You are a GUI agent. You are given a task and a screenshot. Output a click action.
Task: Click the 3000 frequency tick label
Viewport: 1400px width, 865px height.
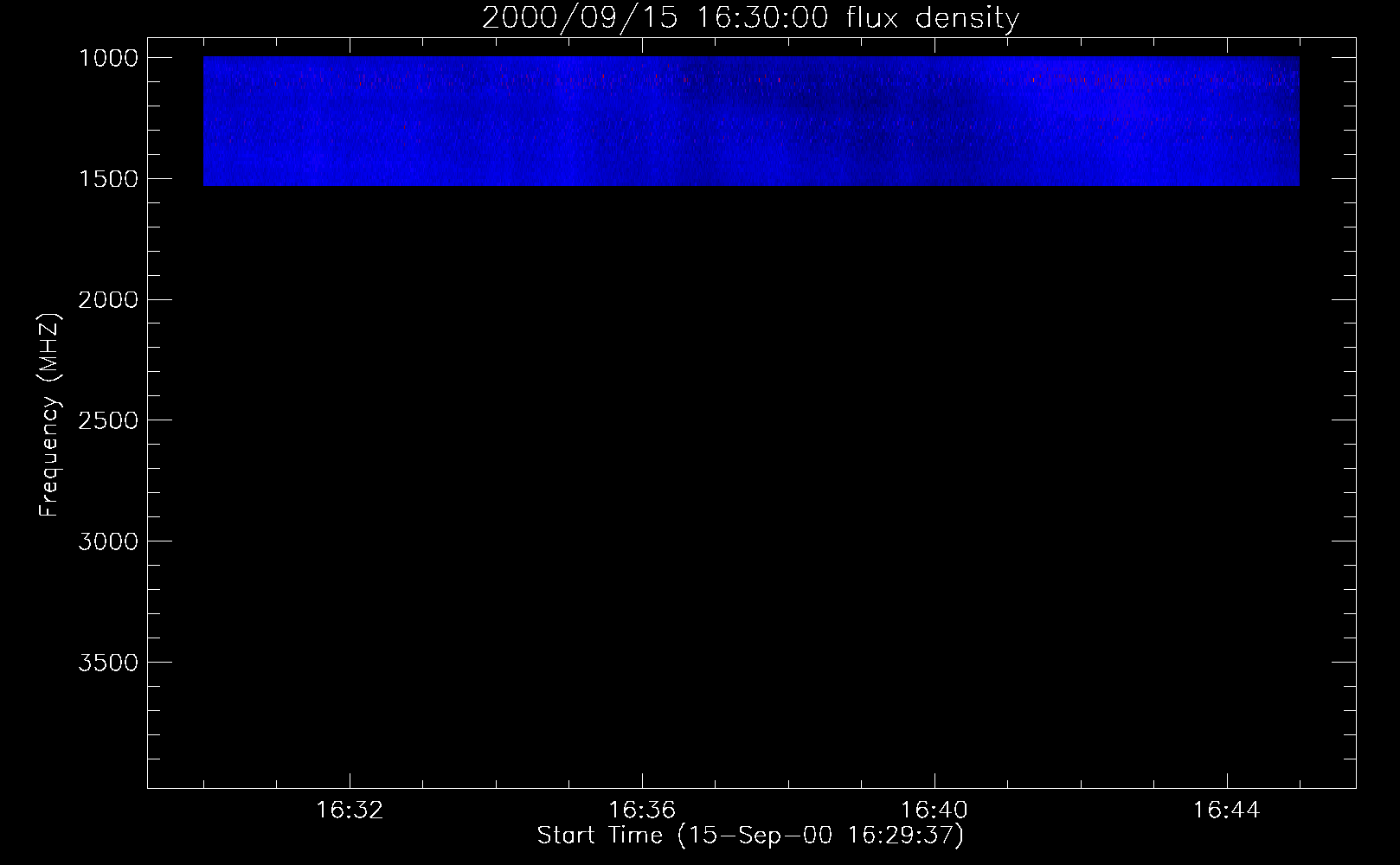click(108, 541)
